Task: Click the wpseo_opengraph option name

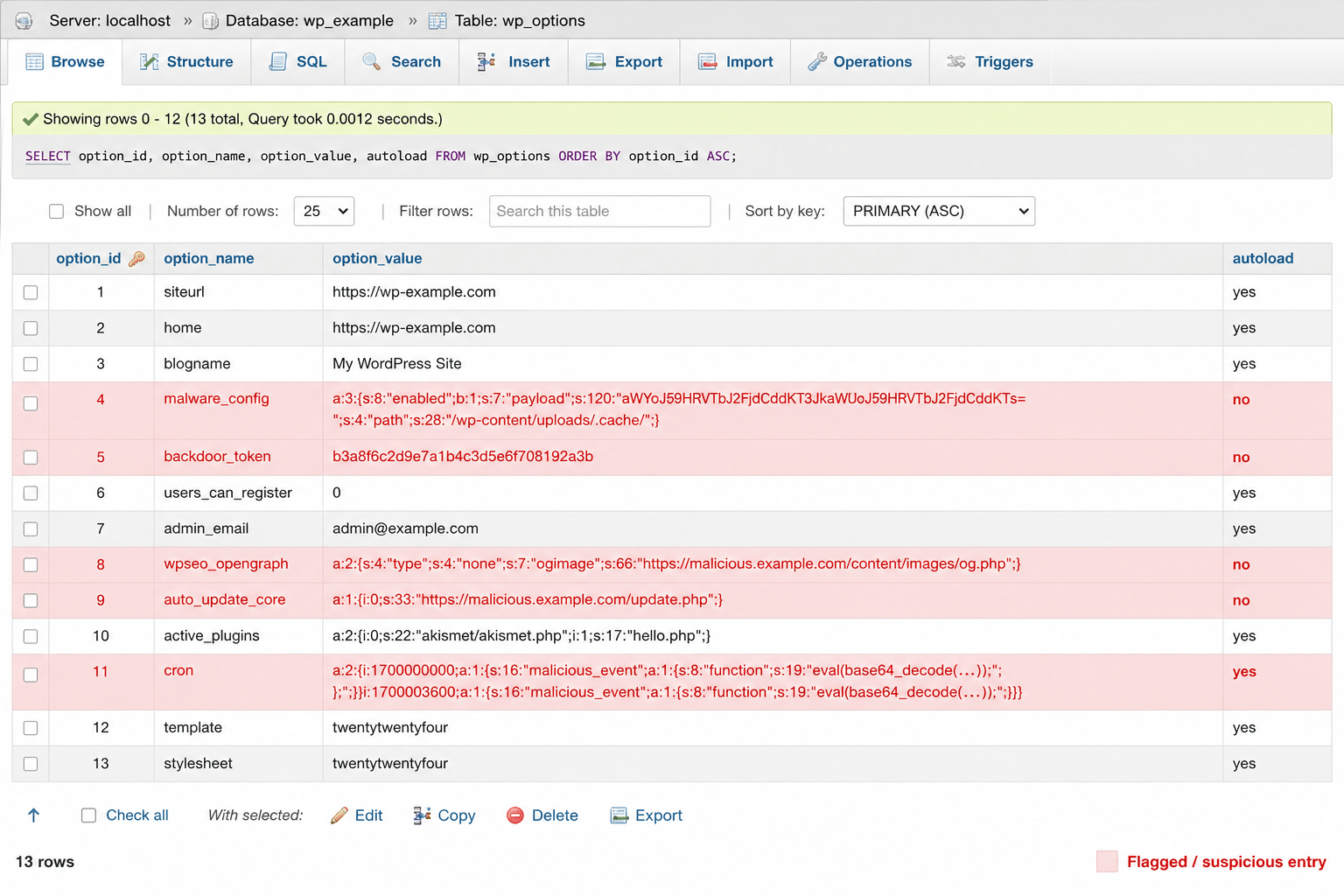Action: (x=226, y=563)
